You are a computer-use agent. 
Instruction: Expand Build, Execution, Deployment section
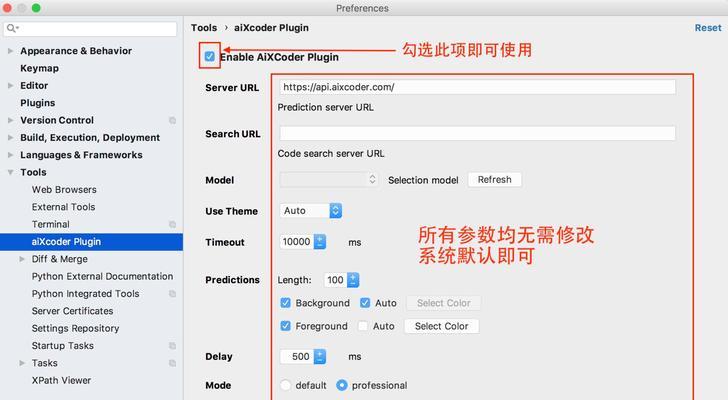point(10,137)
